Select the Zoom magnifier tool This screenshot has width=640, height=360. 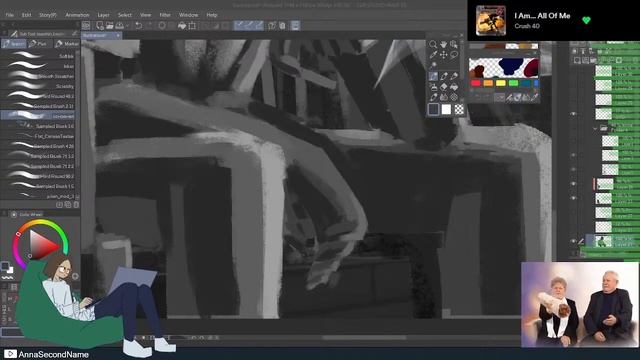(433, 44)
